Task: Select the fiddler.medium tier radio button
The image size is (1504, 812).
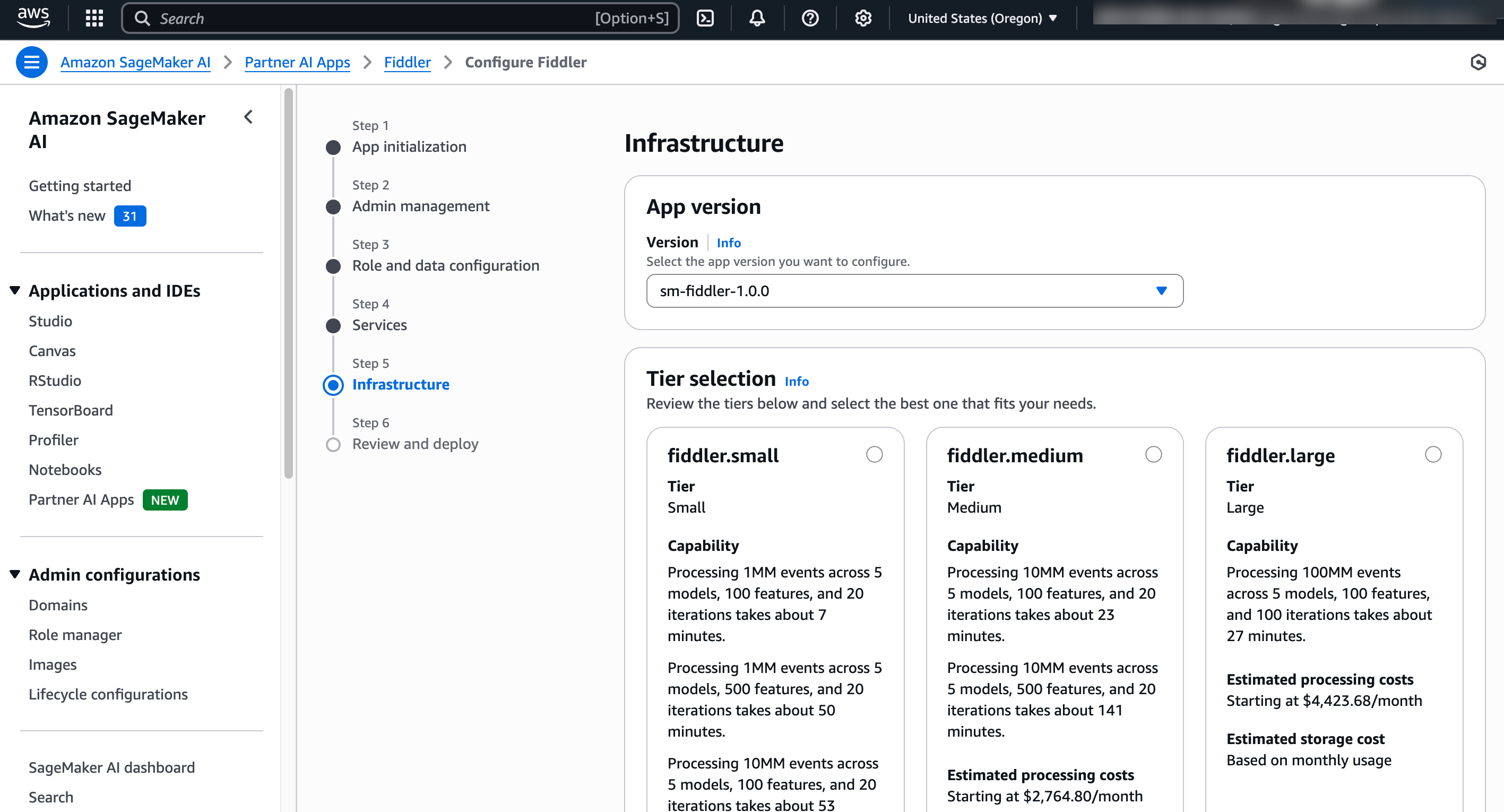Action: tap(1154, 454)
